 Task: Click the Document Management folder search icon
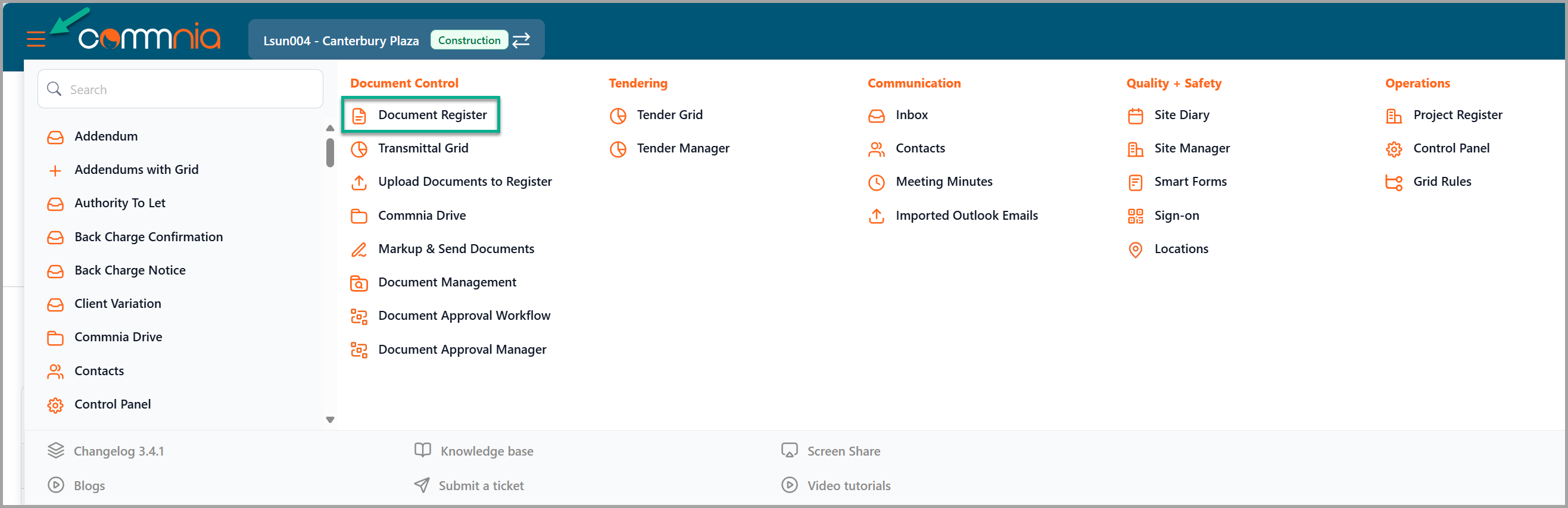(x=359, y=283)
